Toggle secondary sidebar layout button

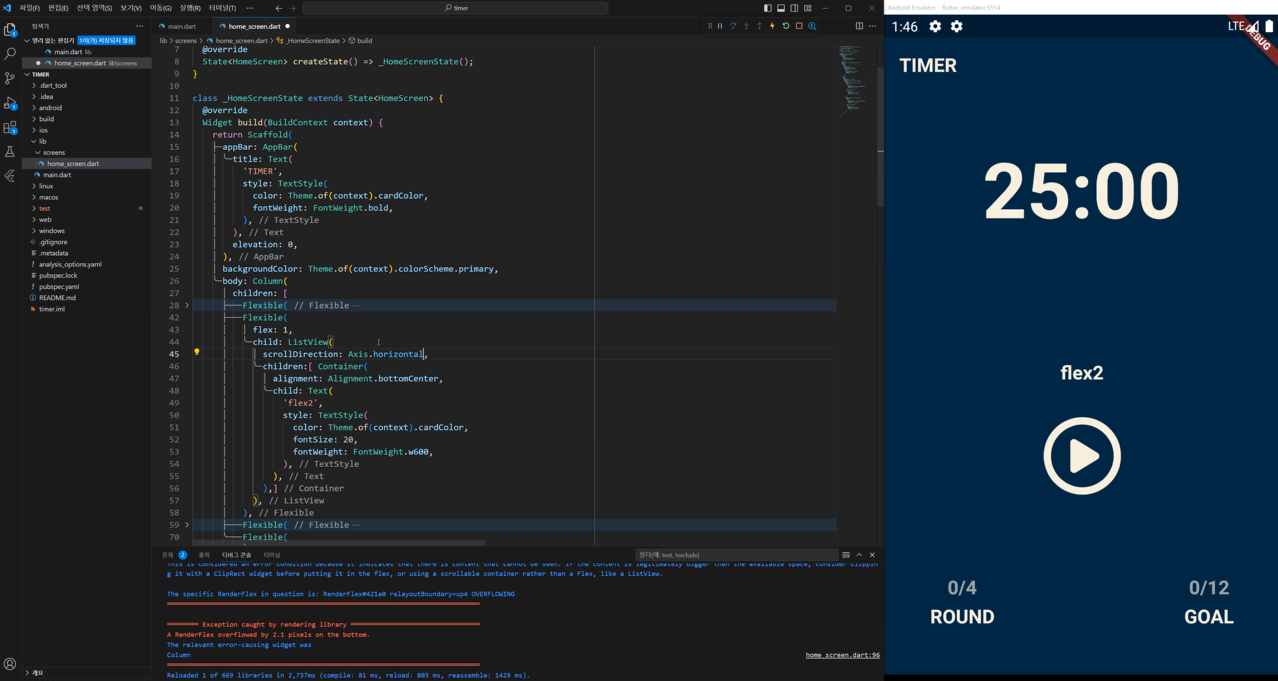794,8
